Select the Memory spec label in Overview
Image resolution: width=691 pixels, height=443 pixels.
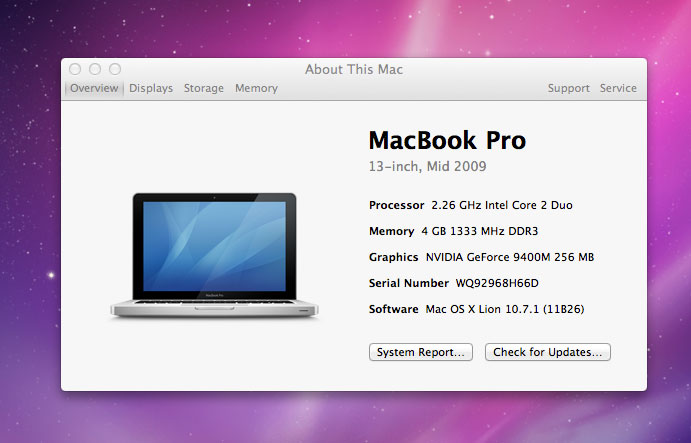click(x=391, y=231)
